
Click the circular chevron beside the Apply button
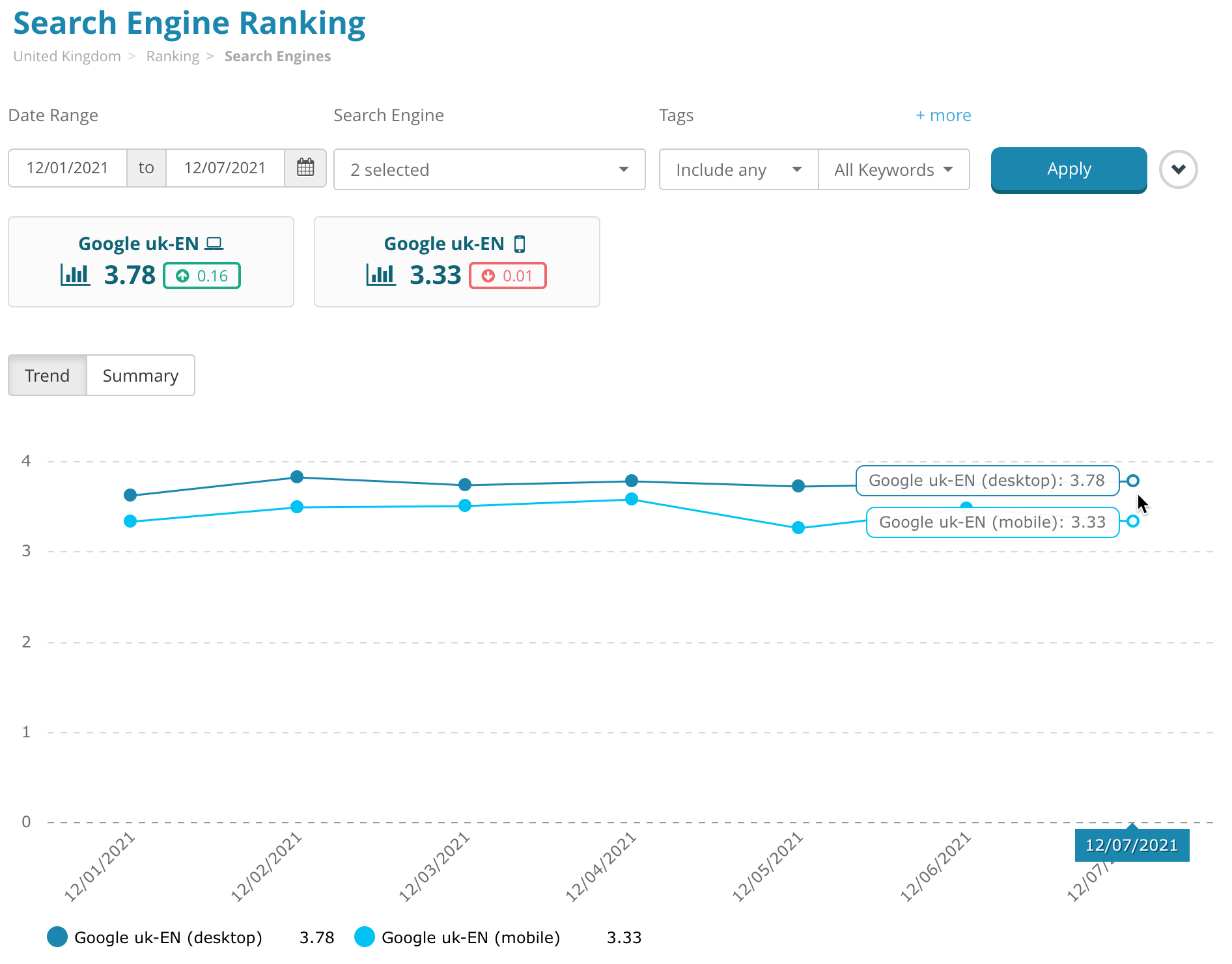click(x=1178, y=169)
